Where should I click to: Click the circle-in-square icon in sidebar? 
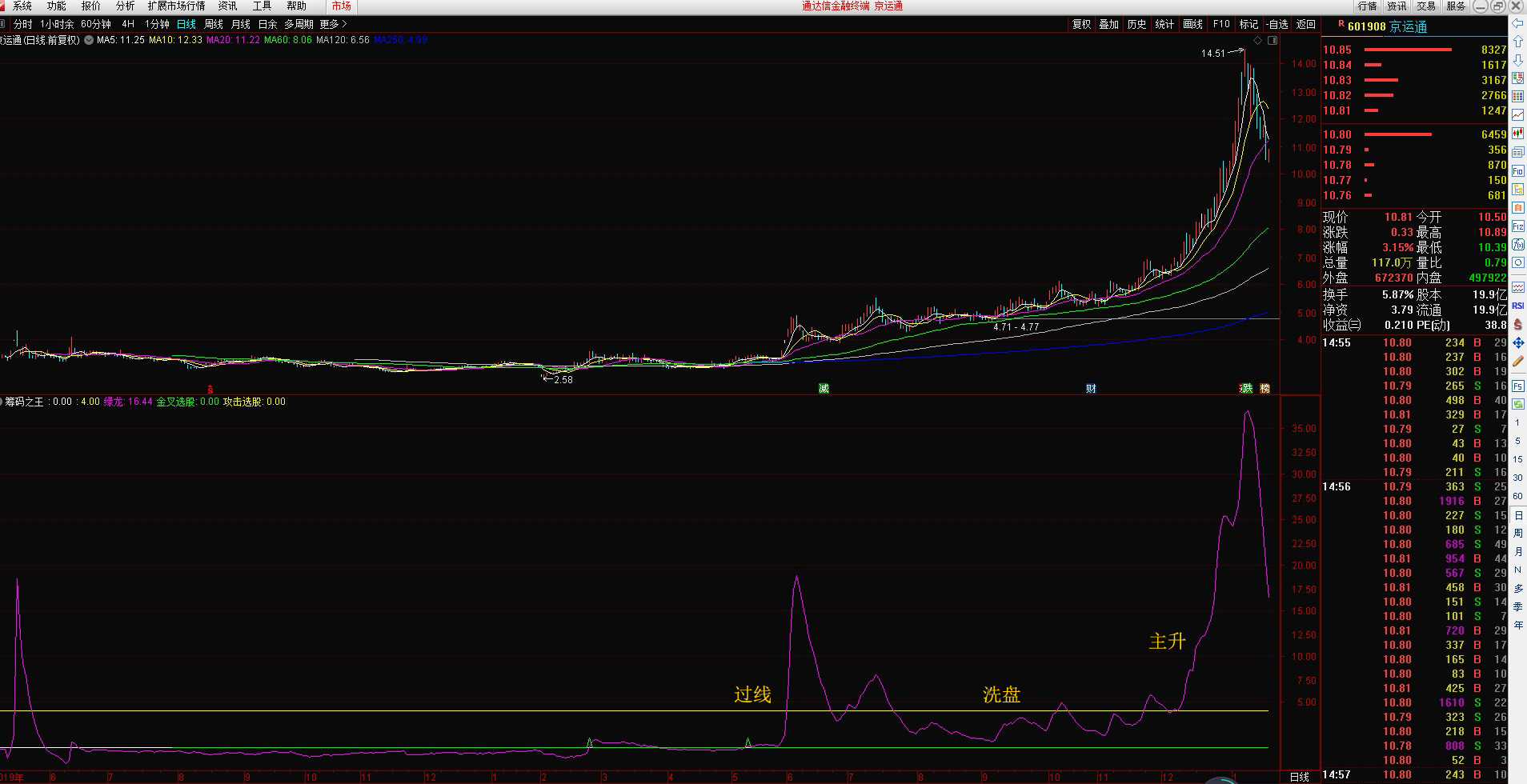[x=1517, y=262]
